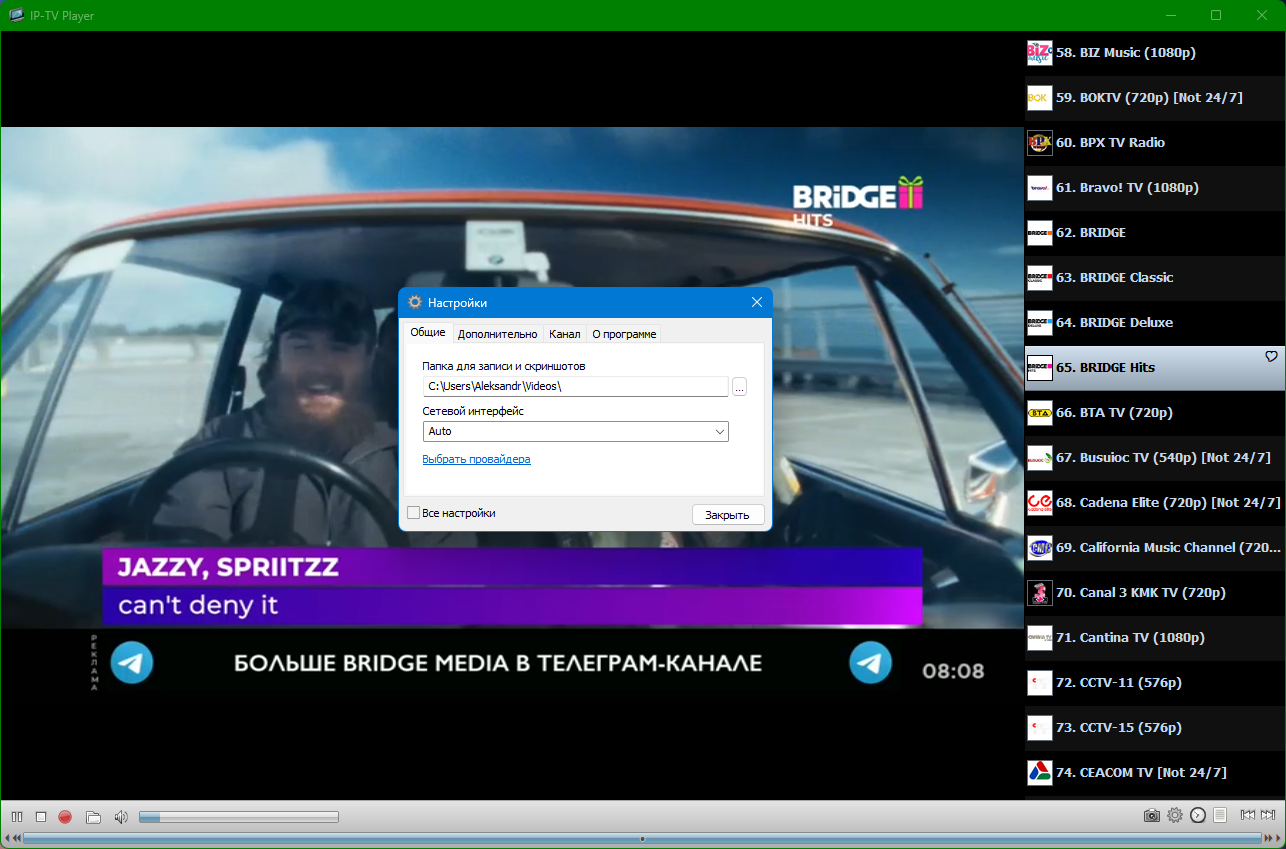
Task: Click the open file folder icon
Action: 93,817
